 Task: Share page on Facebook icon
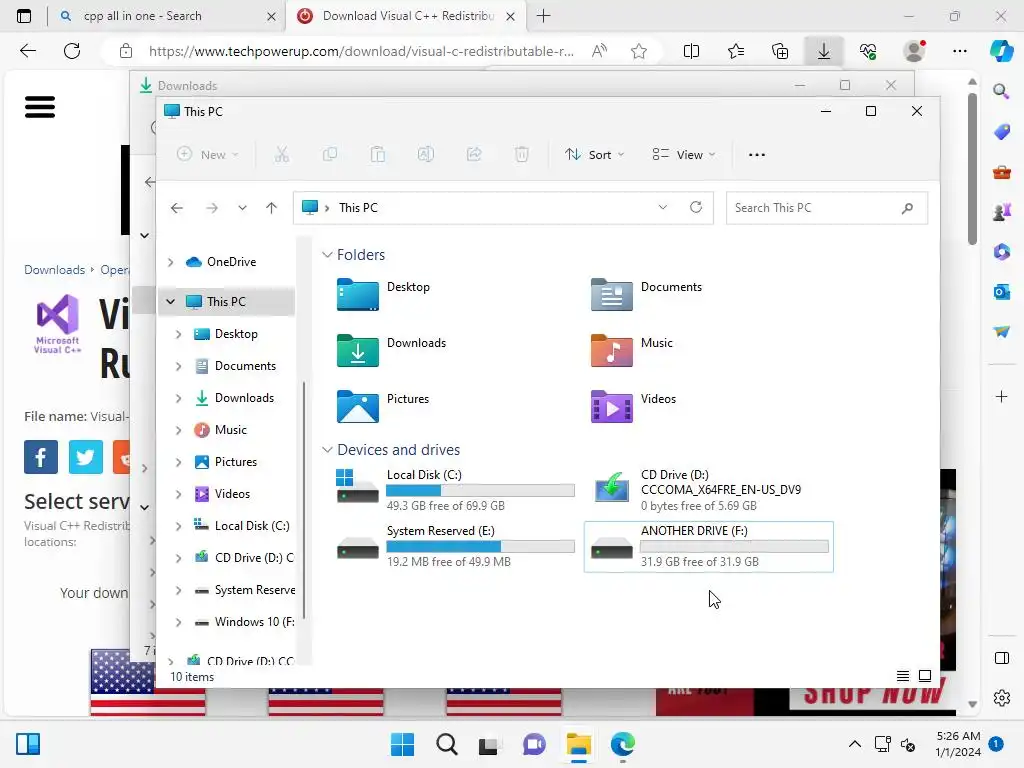pos(41,457)
